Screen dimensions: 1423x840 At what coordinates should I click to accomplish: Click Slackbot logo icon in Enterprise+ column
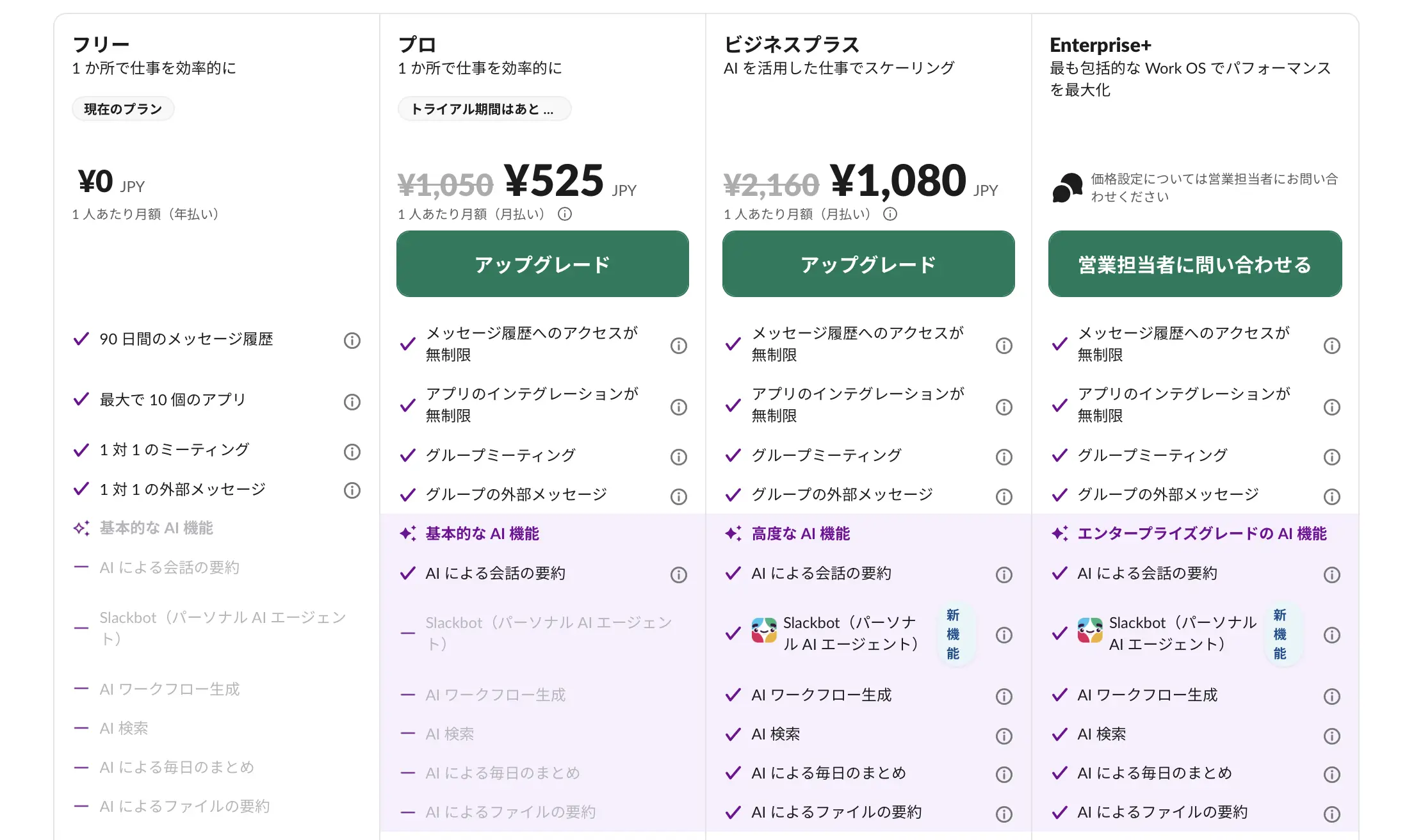pos(1090,630)
